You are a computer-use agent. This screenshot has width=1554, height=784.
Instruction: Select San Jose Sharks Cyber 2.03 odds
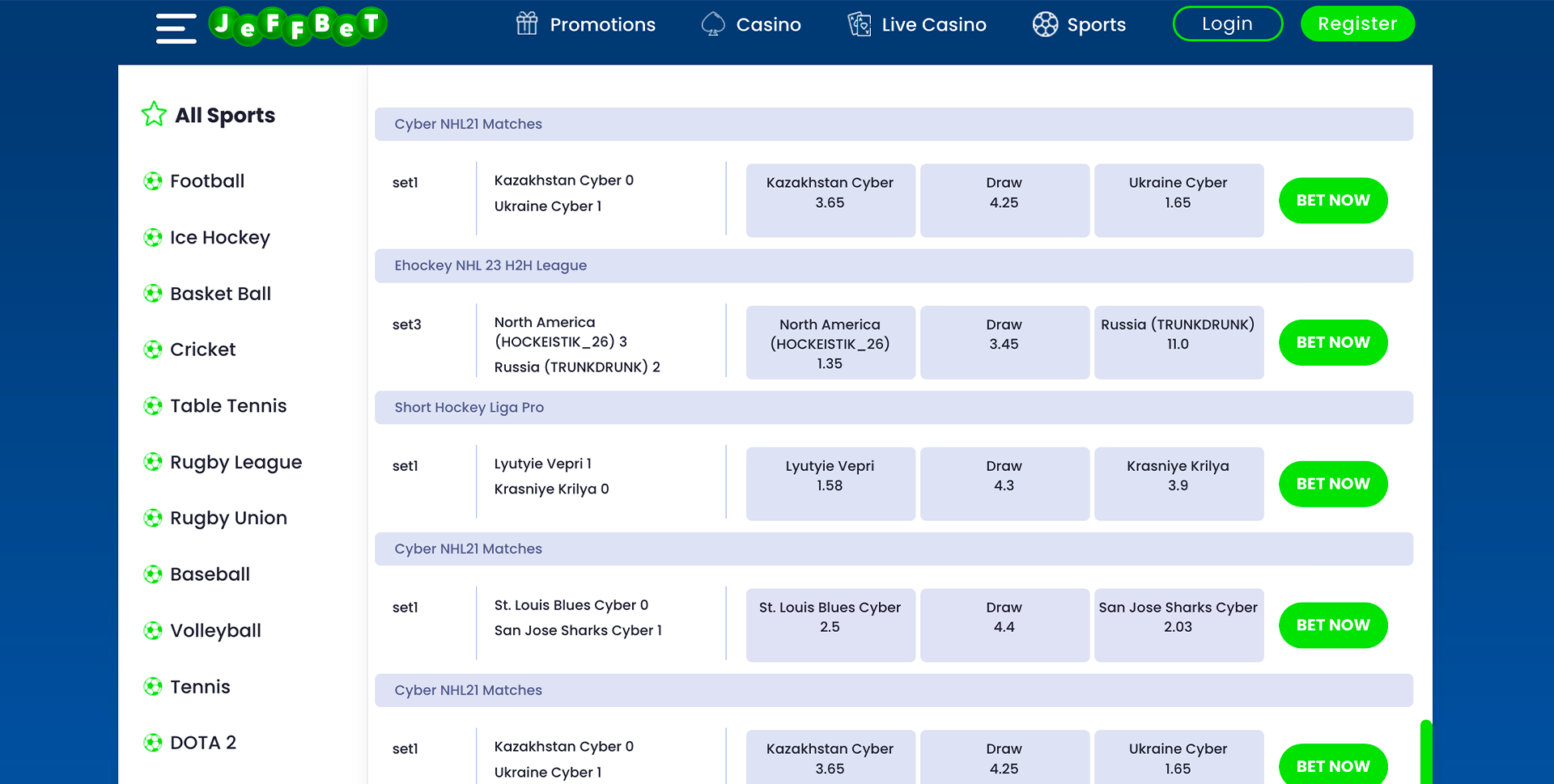[1178, 625]
